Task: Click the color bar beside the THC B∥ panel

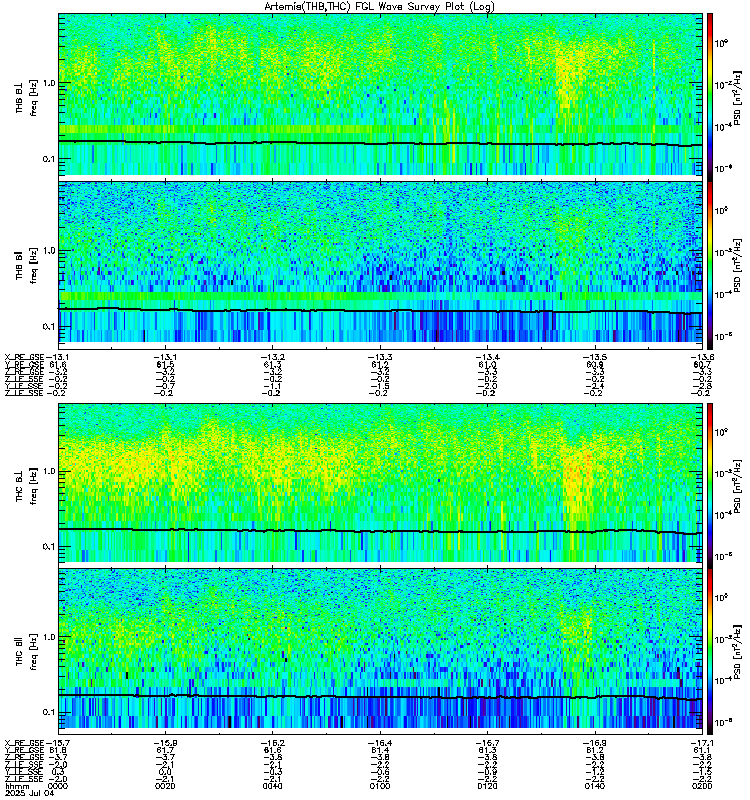Action: click(x=711, y=650)
